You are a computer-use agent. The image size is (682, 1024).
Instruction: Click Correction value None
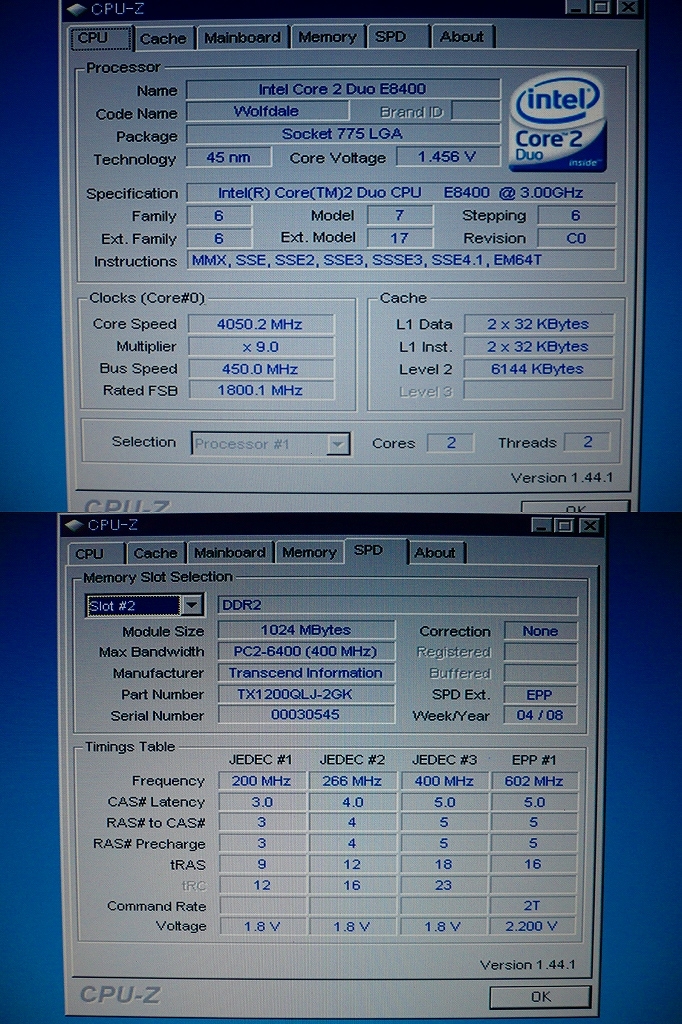[540, 632]
